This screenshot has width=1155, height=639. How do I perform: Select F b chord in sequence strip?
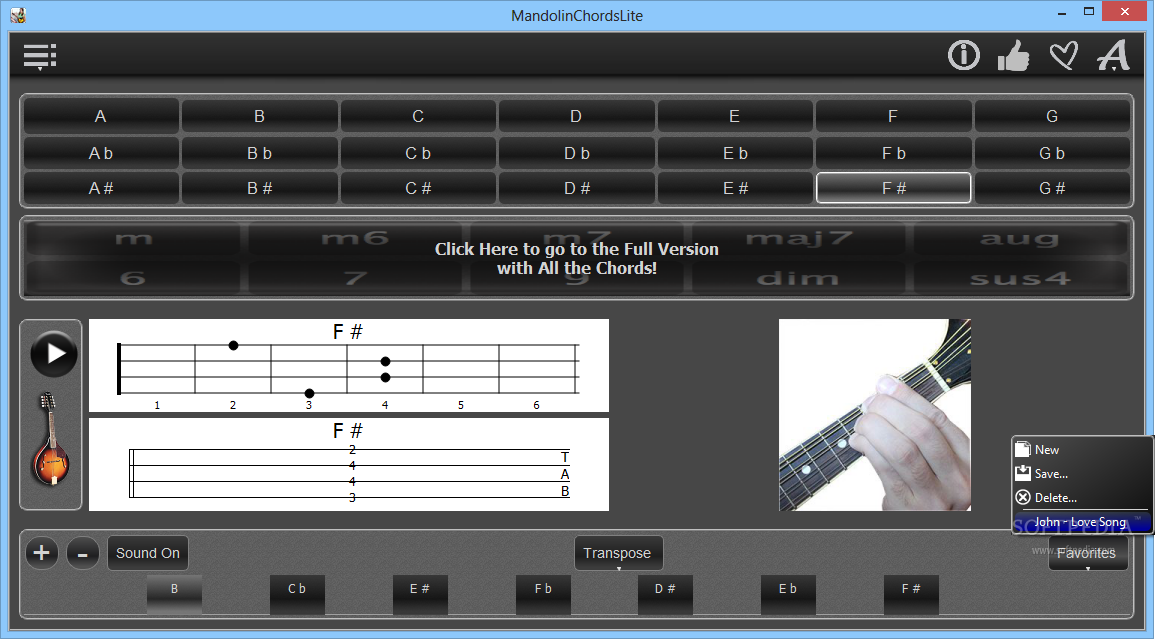coord(543,595)
